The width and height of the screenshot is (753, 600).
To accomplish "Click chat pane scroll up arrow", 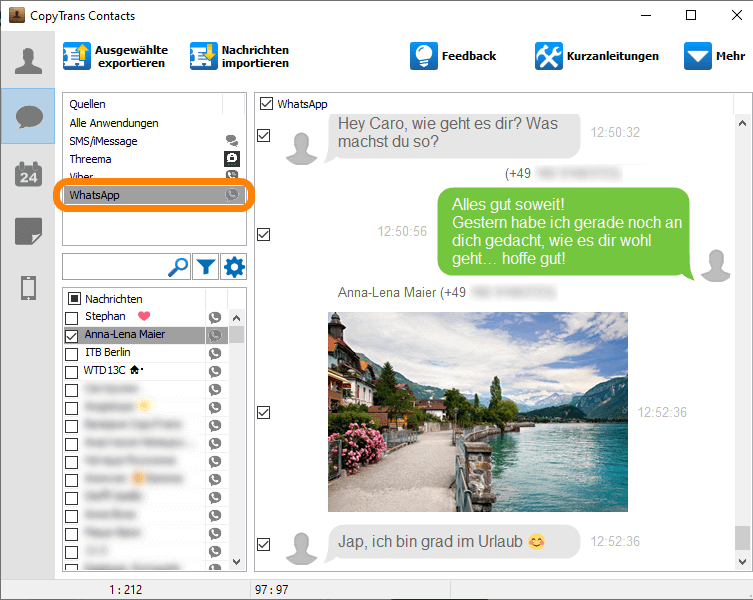I will (x=742, y=123).
